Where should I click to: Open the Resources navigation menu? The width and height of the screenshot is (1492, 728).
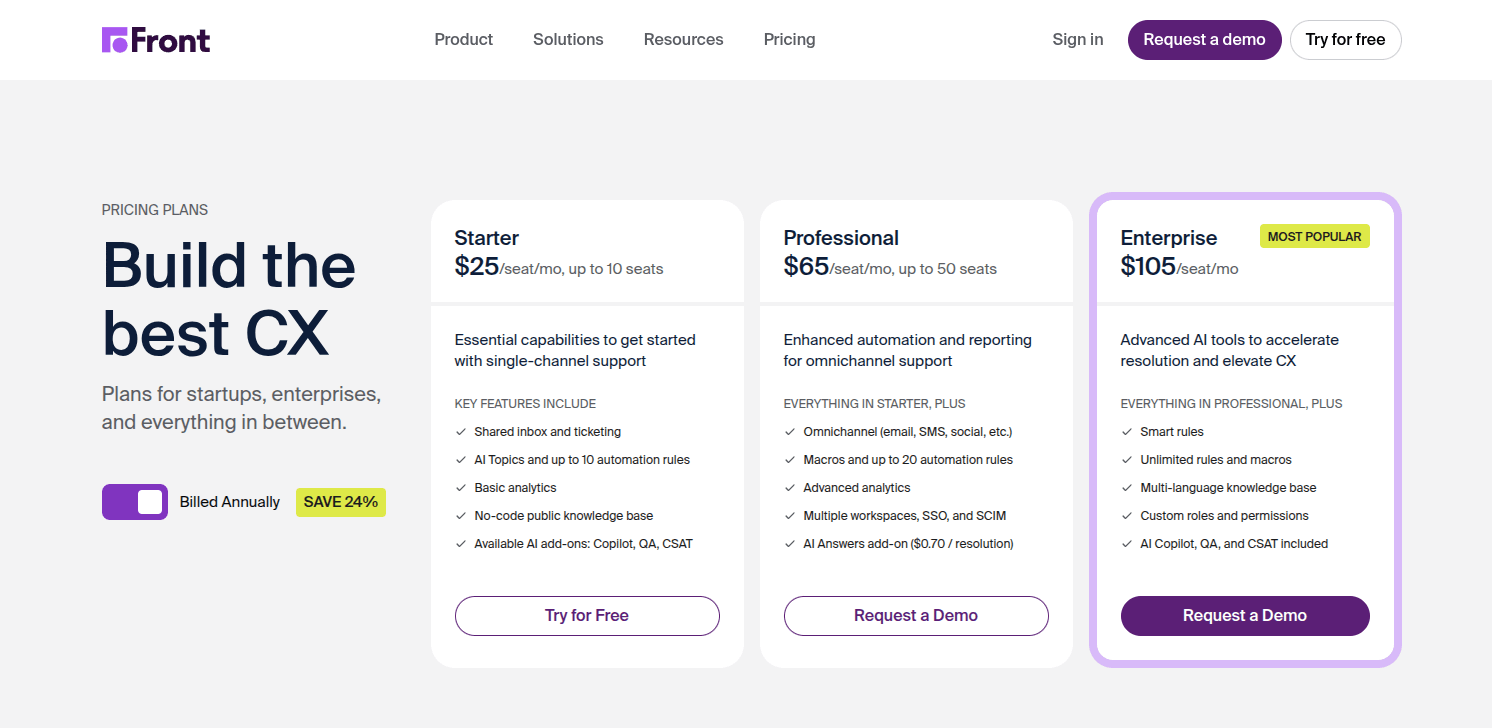pos(683,40)
